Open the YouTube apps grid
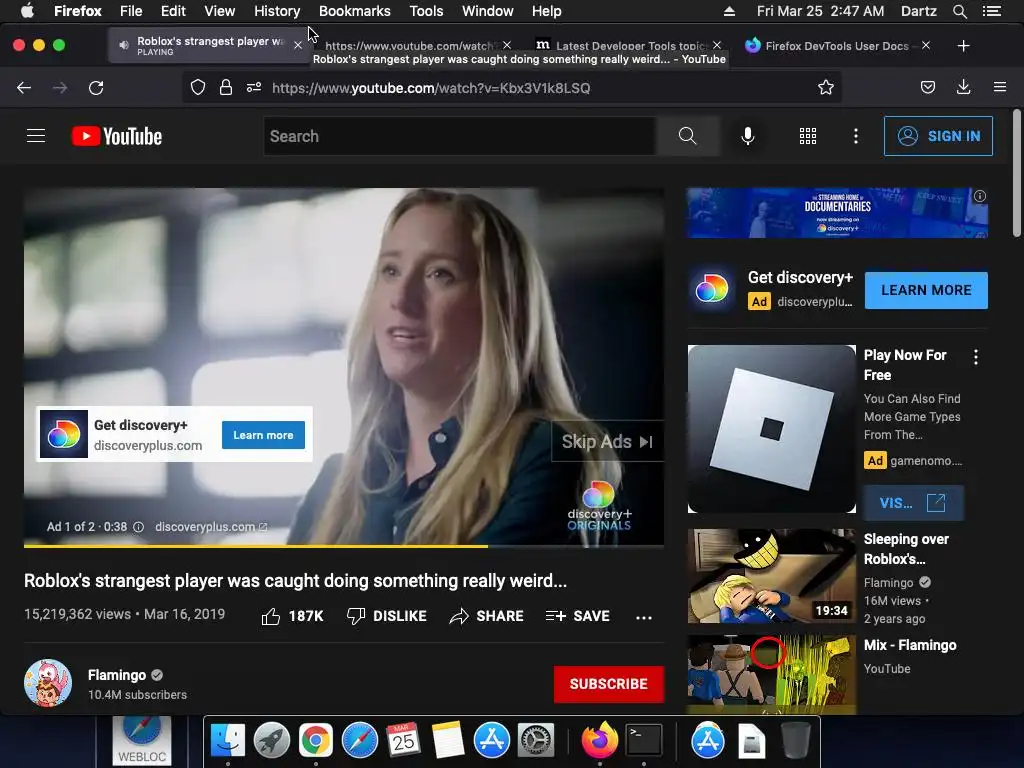 pos(808,136)
